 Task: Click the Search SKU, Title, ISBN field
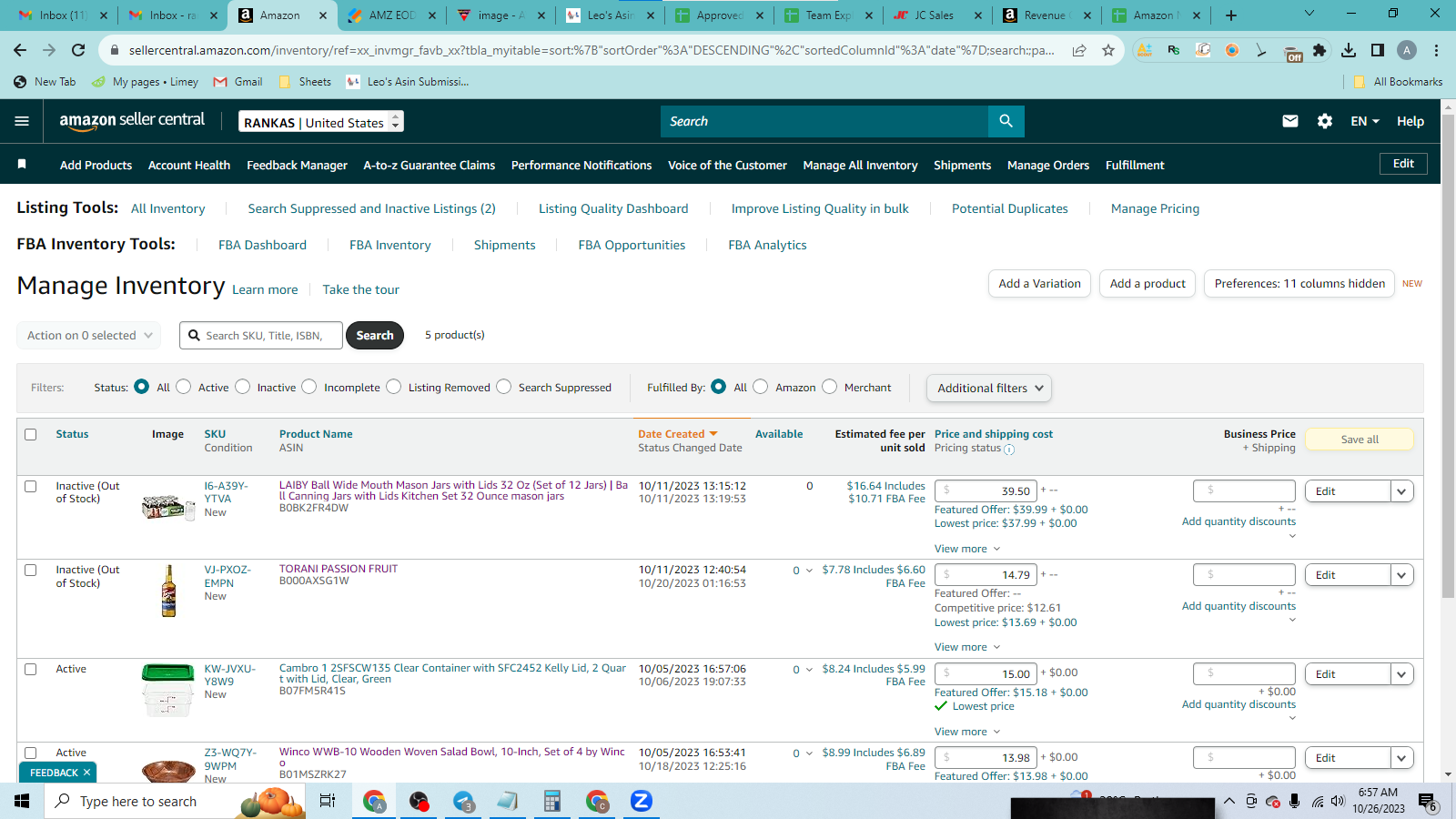pos(261,335)
